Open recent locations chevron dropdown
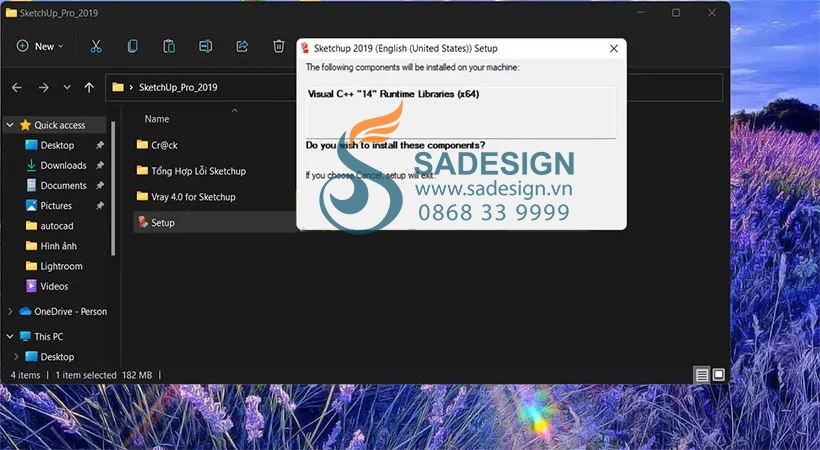 67,87
